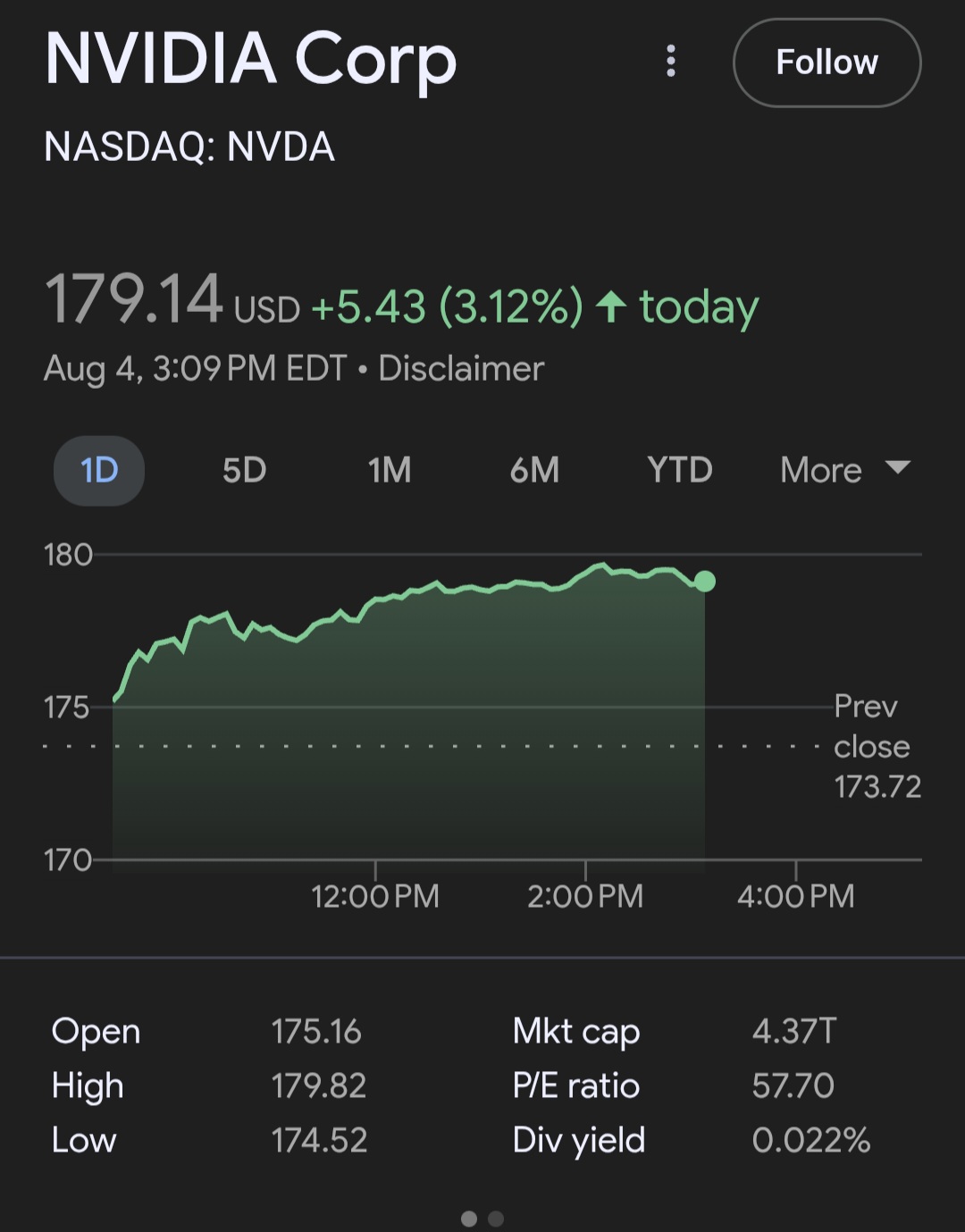Tap the first page indicator dot
The height and width of the screenshot is (1232, 965).
pos(468,1219)
